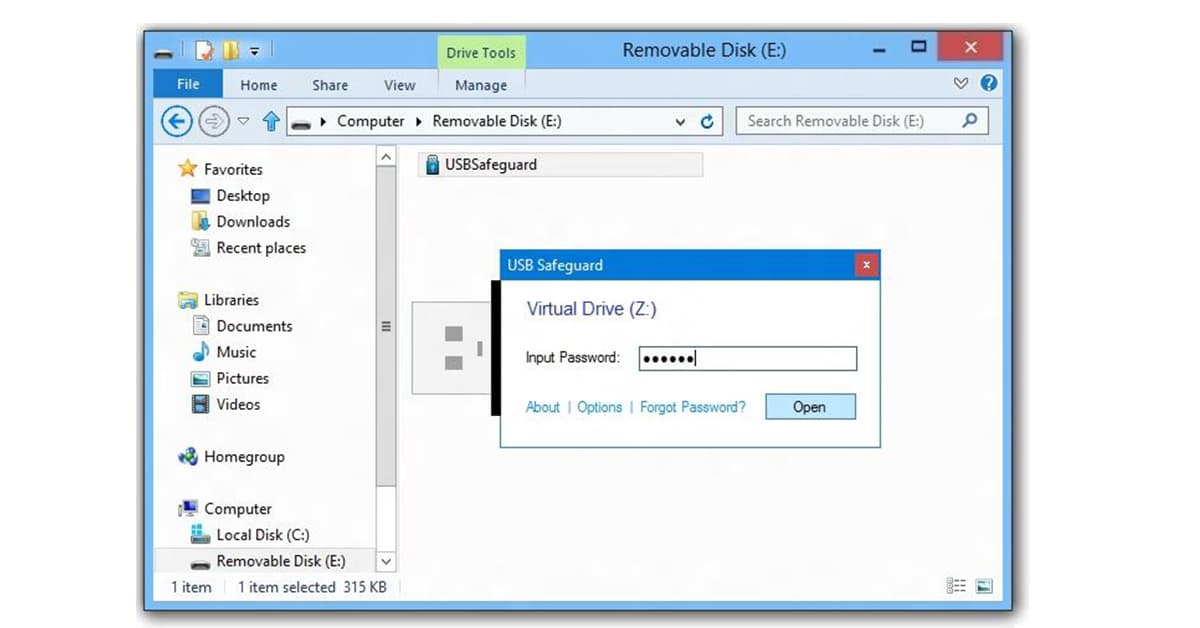The image size is (1200, 628).
Task: Open the Music library
Action: point(236,351)
